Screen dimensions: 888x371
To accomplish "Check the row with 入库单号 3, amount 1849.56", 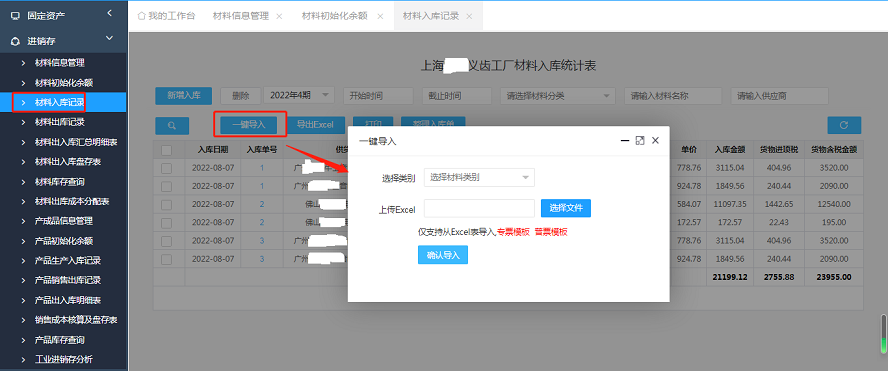I will point(166,259).
